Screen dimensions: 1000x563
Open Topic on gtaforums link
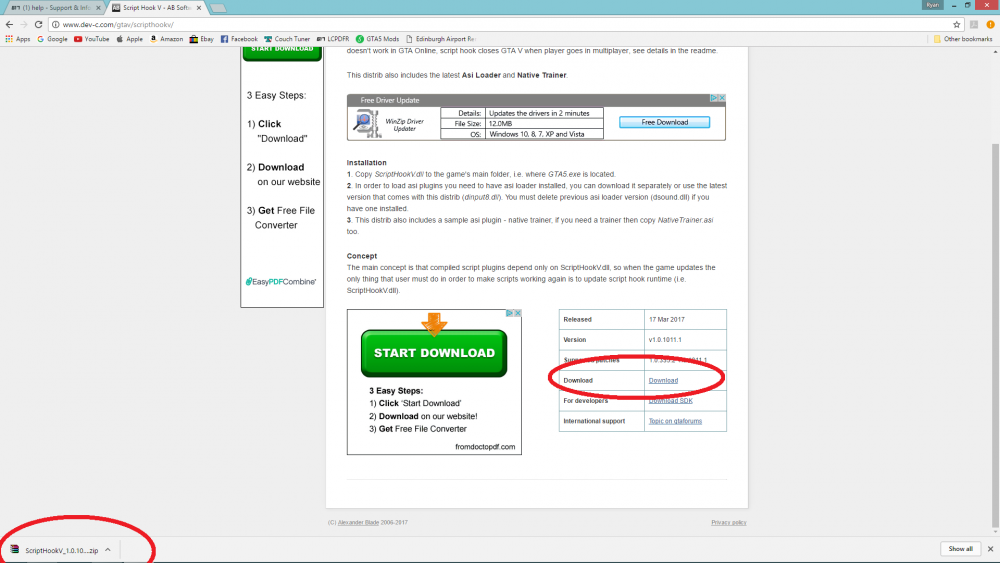pyautogui.click(x=675, y=421)
